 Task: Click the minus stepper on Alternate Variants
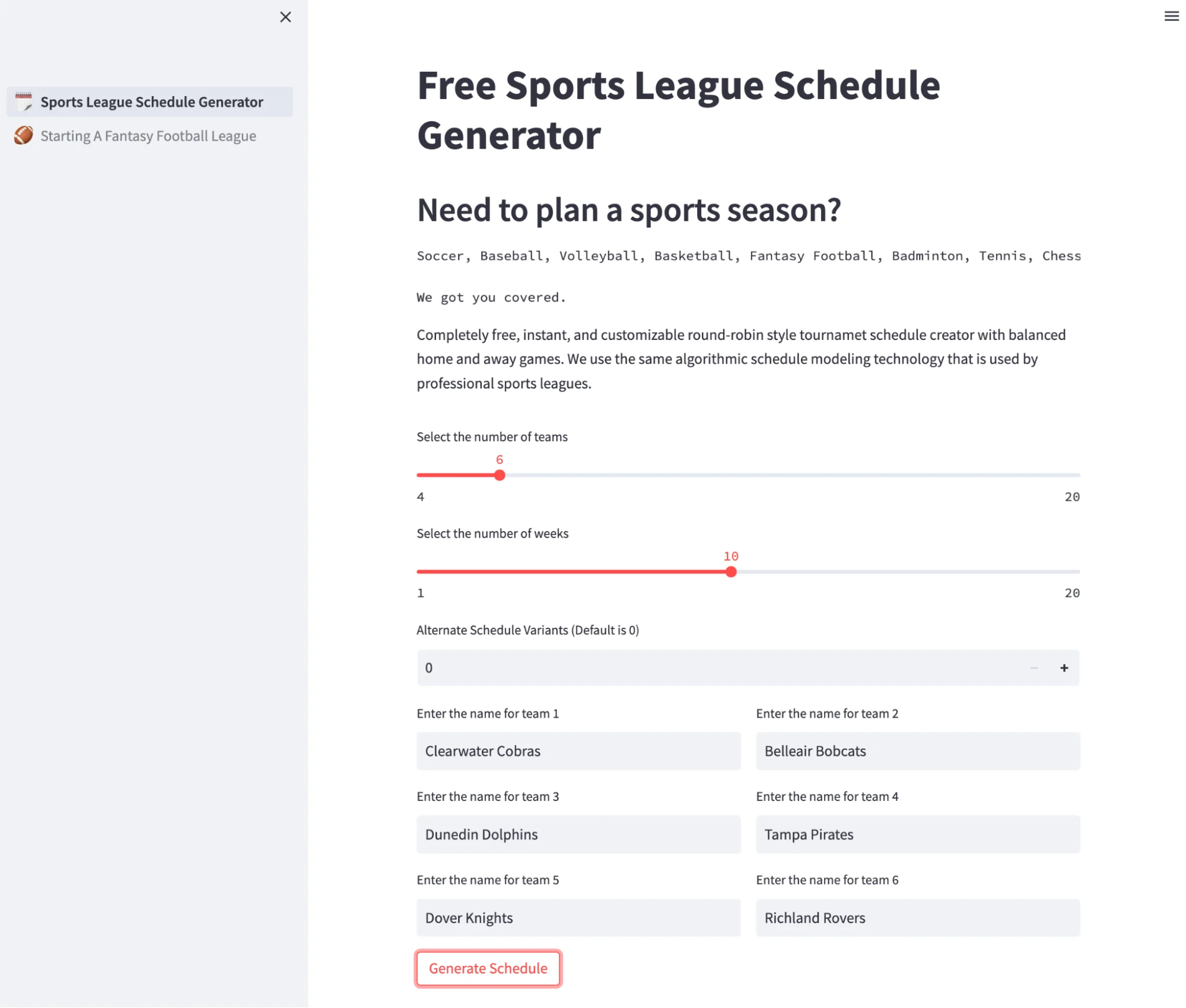[1034, 668]
